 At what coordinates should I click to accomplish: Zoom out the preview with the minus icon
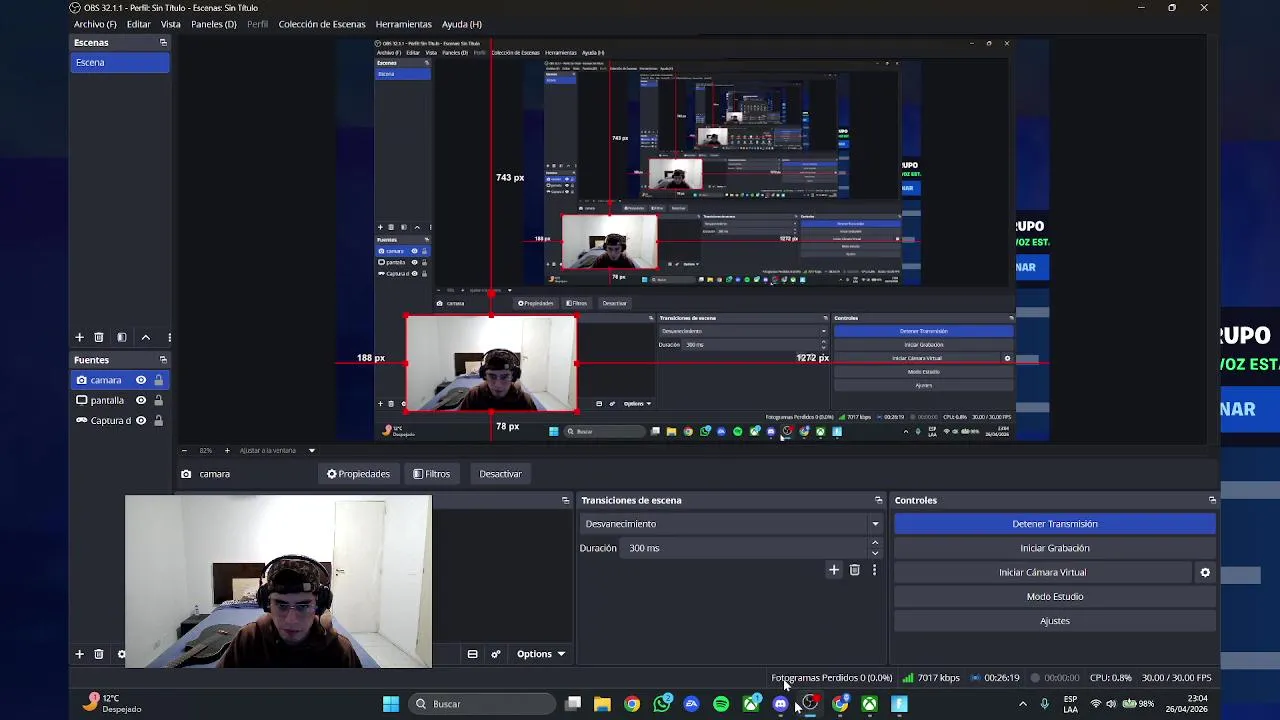pos(184,450)
